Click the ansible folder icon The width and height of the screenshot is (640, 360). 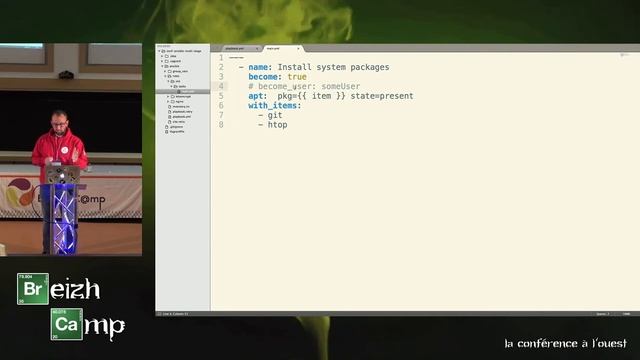tap(166, 66)
